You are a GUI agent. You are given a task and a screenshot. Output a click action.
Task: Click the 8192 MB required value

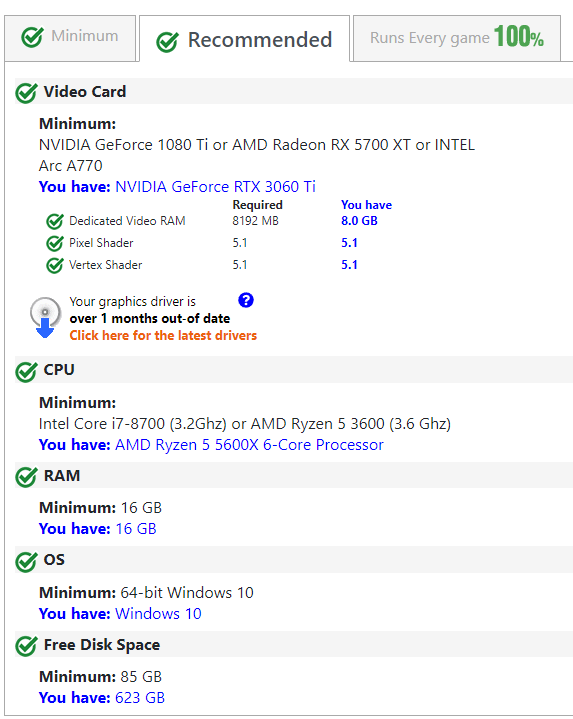coord(255,221)
